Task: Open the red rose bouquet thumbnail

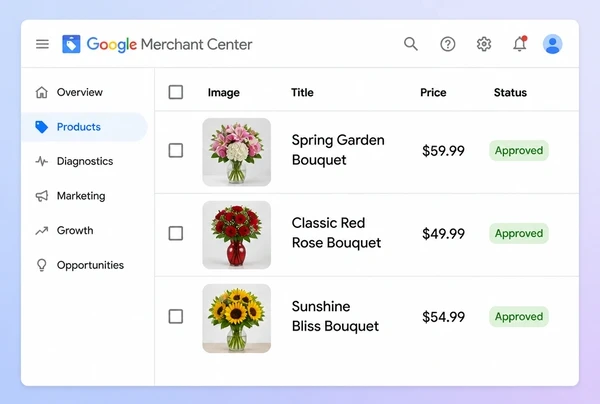Action: click(x=236, y=235)
